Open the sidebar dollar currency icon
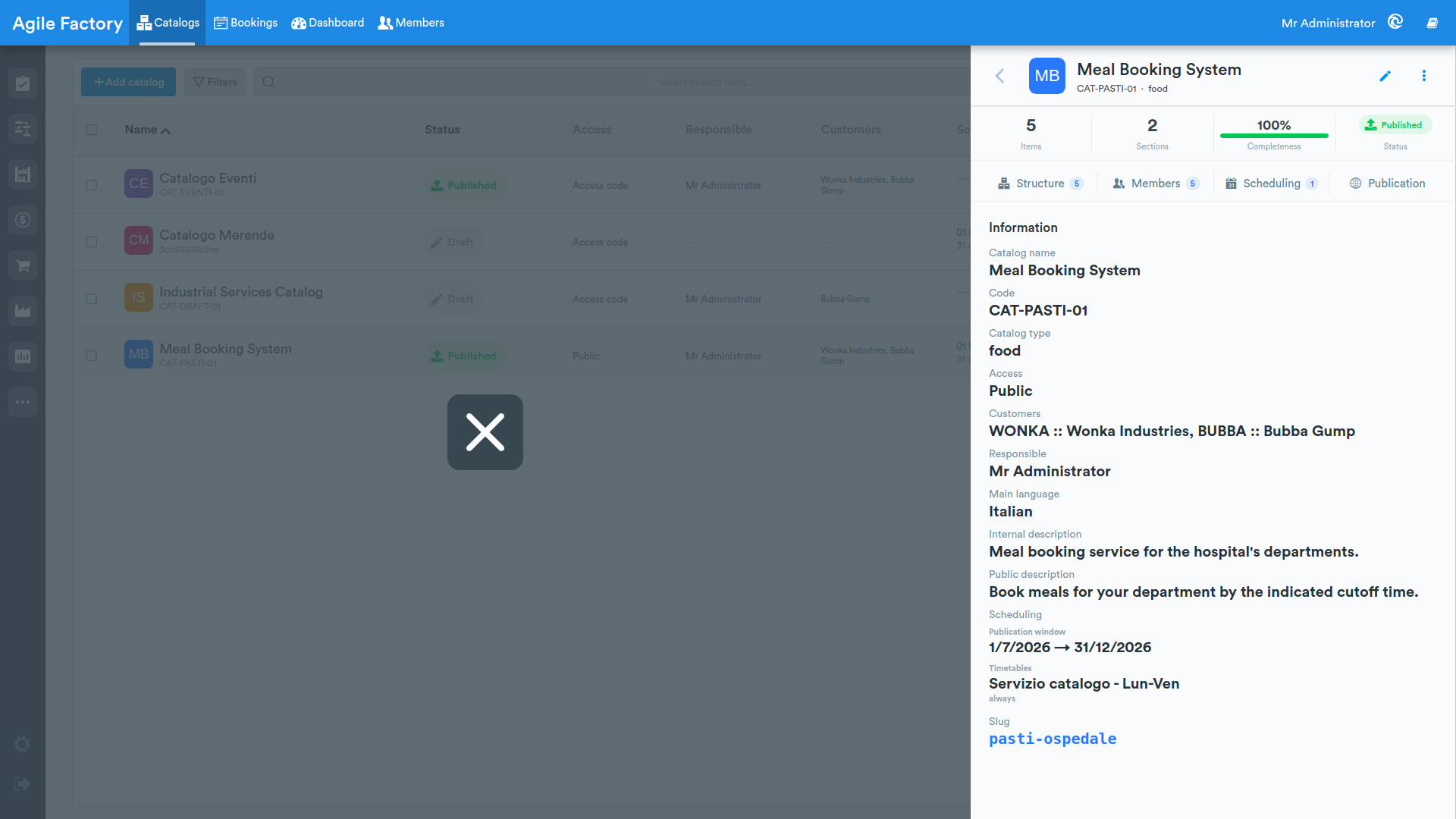The image size is (1456, 819). 23,220
